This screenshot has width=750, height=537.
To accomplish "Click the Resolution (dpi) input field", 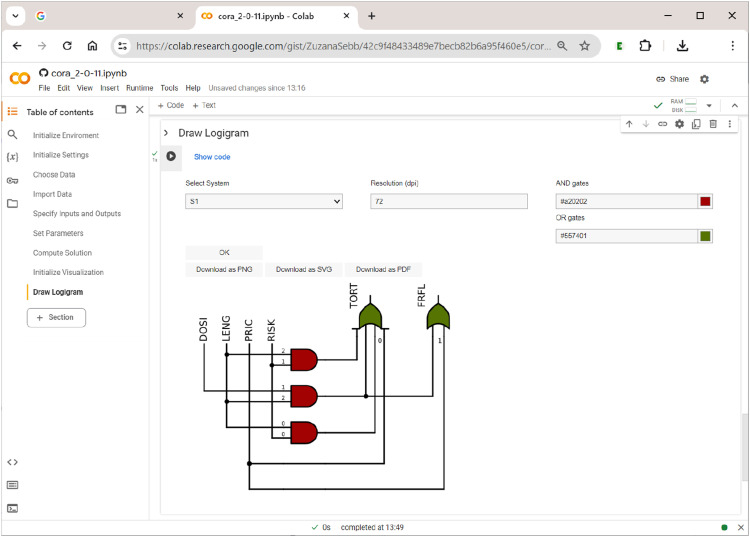I will pyautogui.click(x=449, y=201).
